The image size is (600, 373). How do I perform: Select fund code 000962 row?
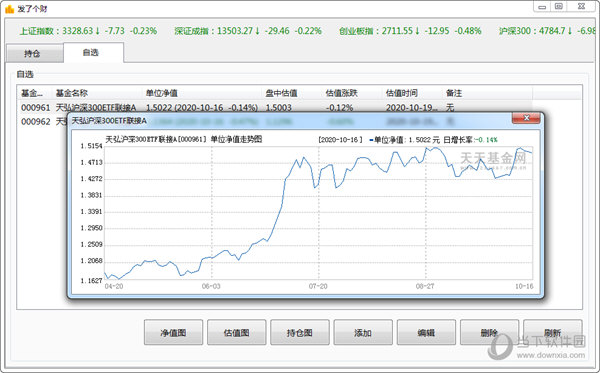(36, 121)
